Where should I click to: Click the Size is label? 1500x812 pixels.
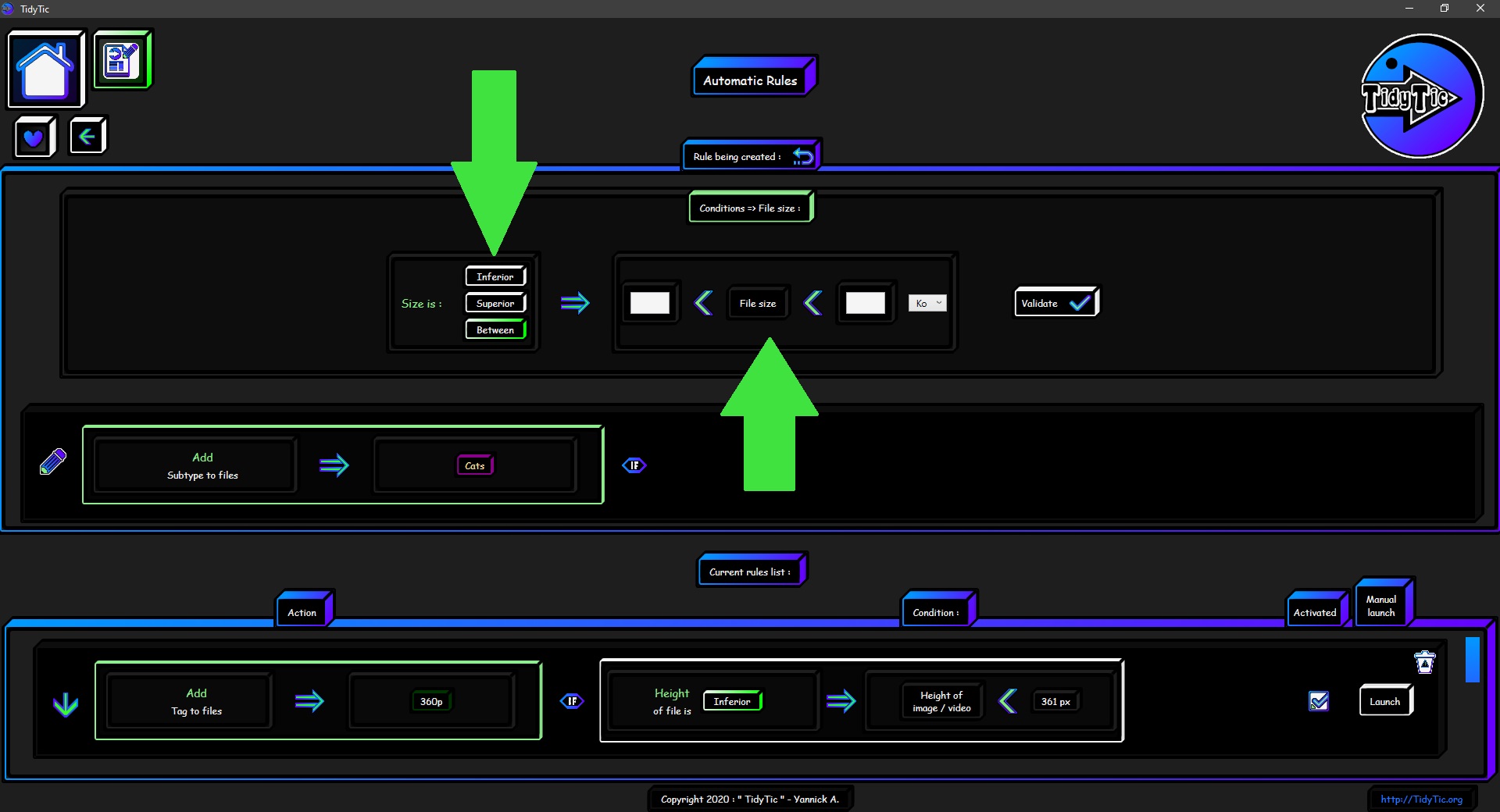[x=422, y=303]
